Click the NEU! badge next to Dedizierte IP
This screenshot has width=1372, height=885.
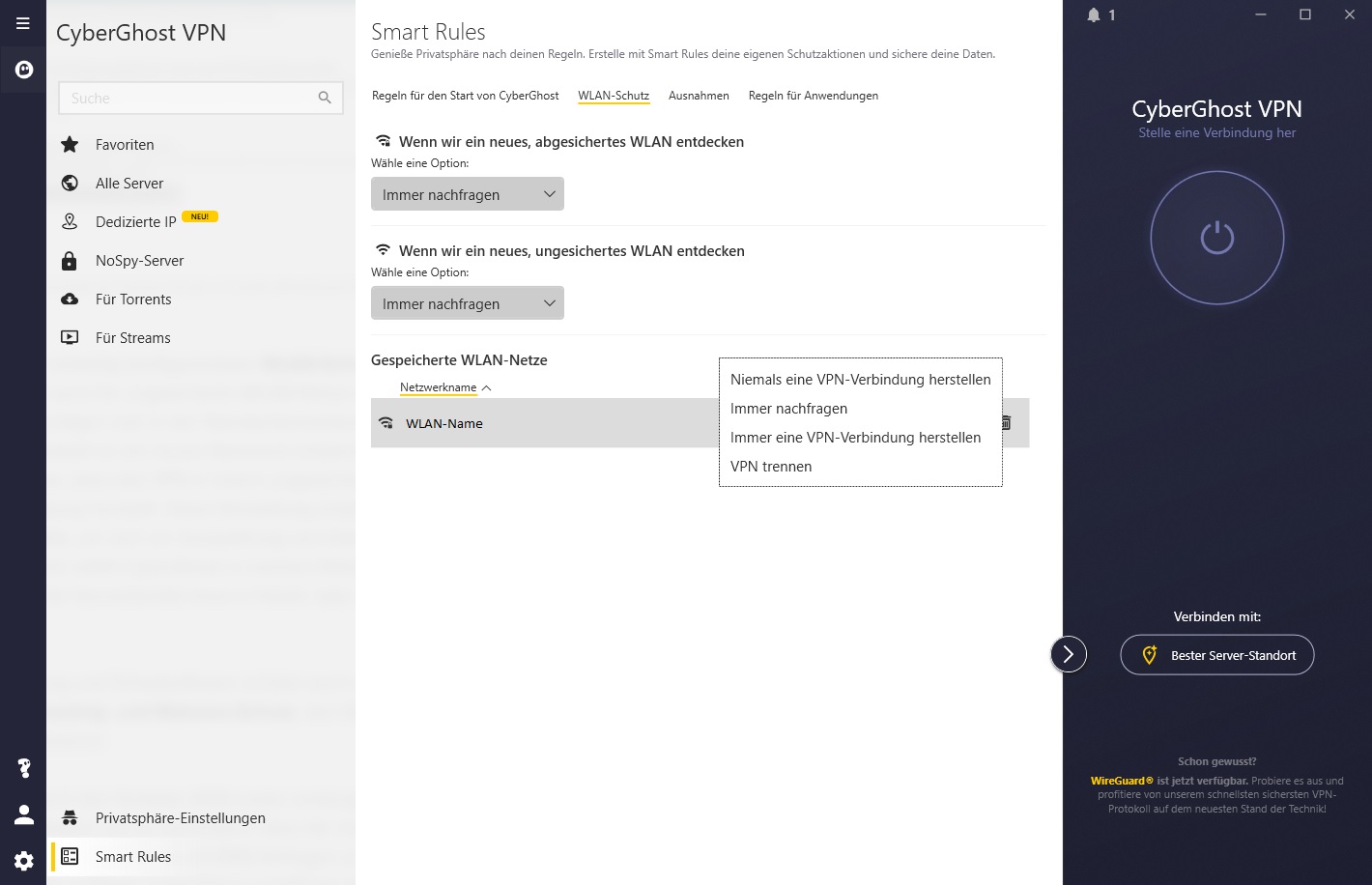click(x=200, y=216)
